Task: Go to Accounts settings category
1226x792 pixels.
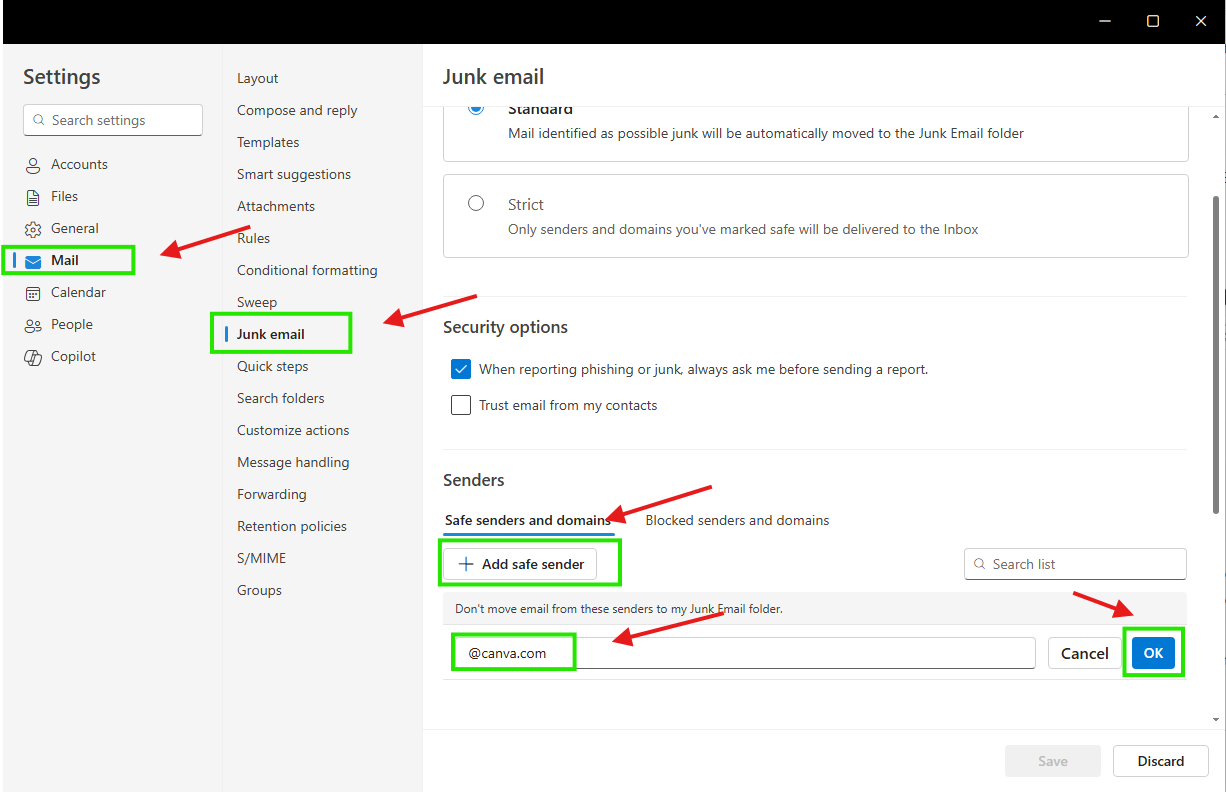Action: tap(79, 164)
